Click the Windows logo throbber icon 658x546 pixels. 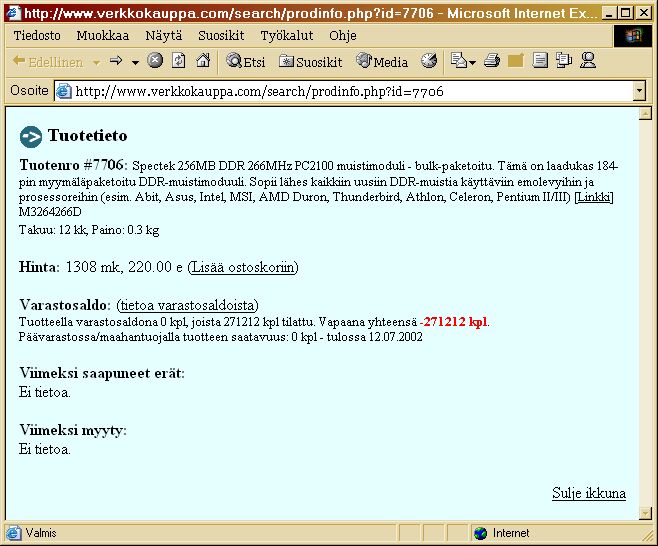point(633,36)
